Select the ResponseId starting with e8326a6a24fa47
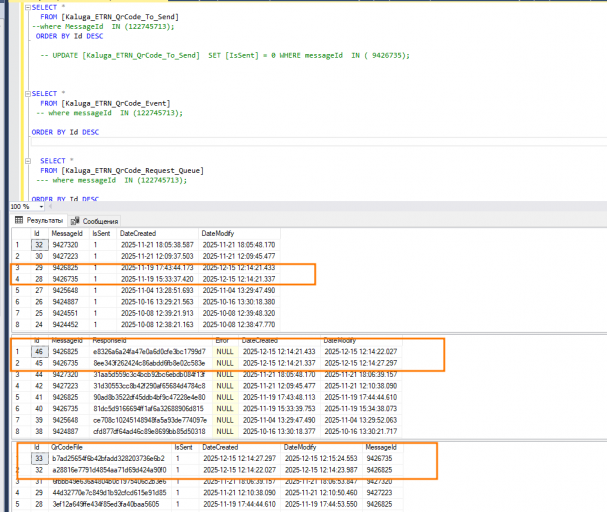 coord(149,351)
